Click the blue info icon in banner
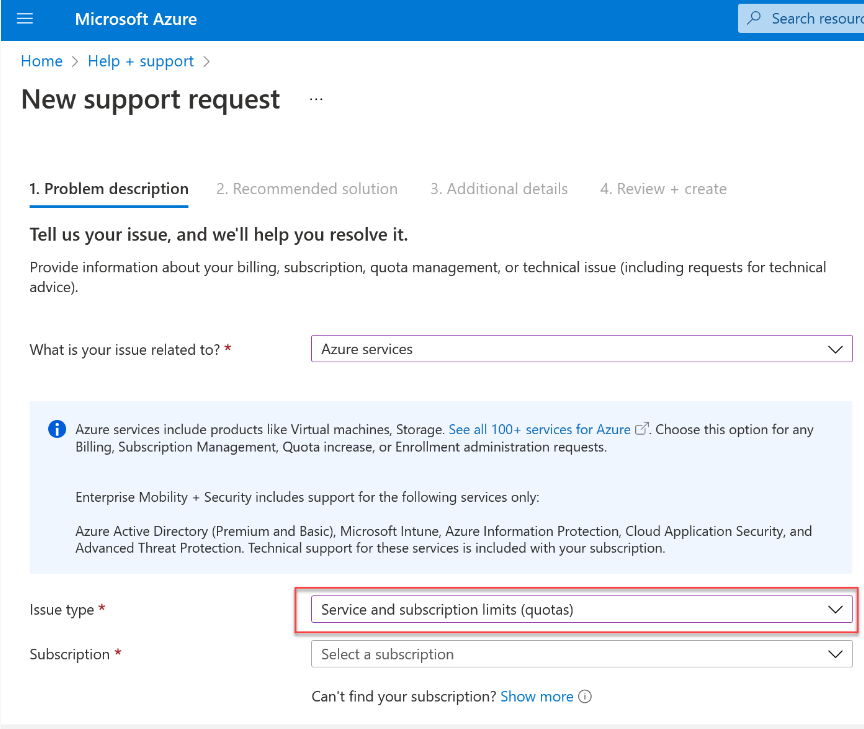The width and height of the screenshot is (864, 729). coord(58,430)
